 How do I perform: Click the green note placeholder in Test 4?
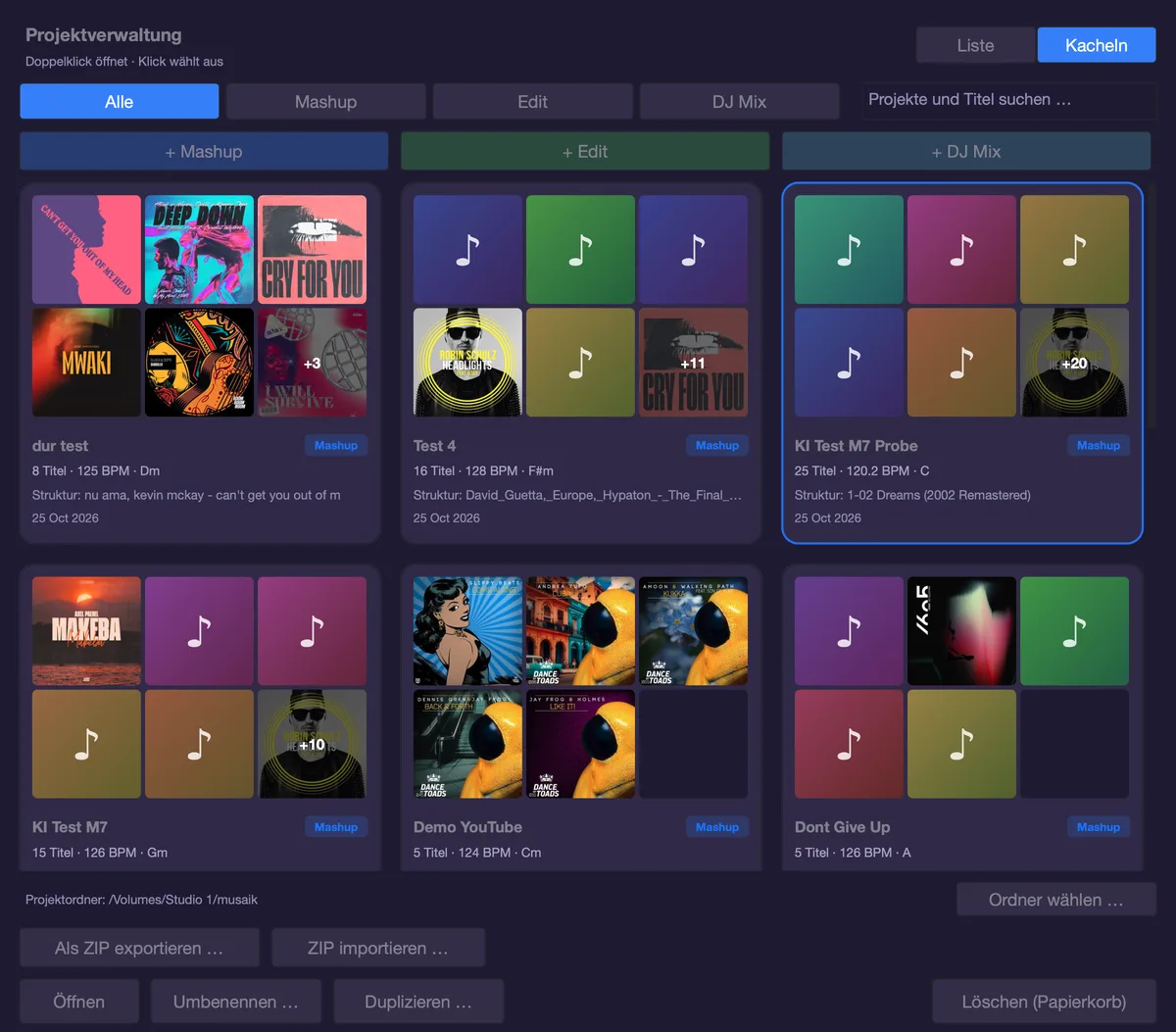580,250
